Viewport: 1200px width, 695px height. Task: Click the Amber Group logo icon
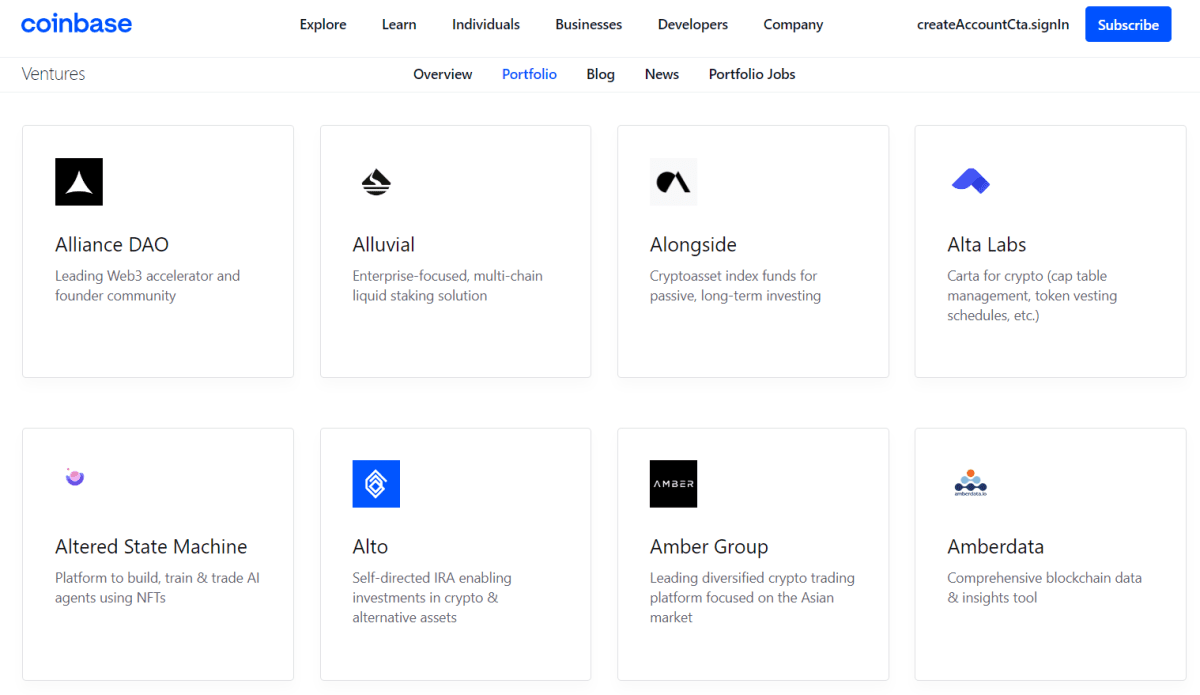[x=673, y=484]
